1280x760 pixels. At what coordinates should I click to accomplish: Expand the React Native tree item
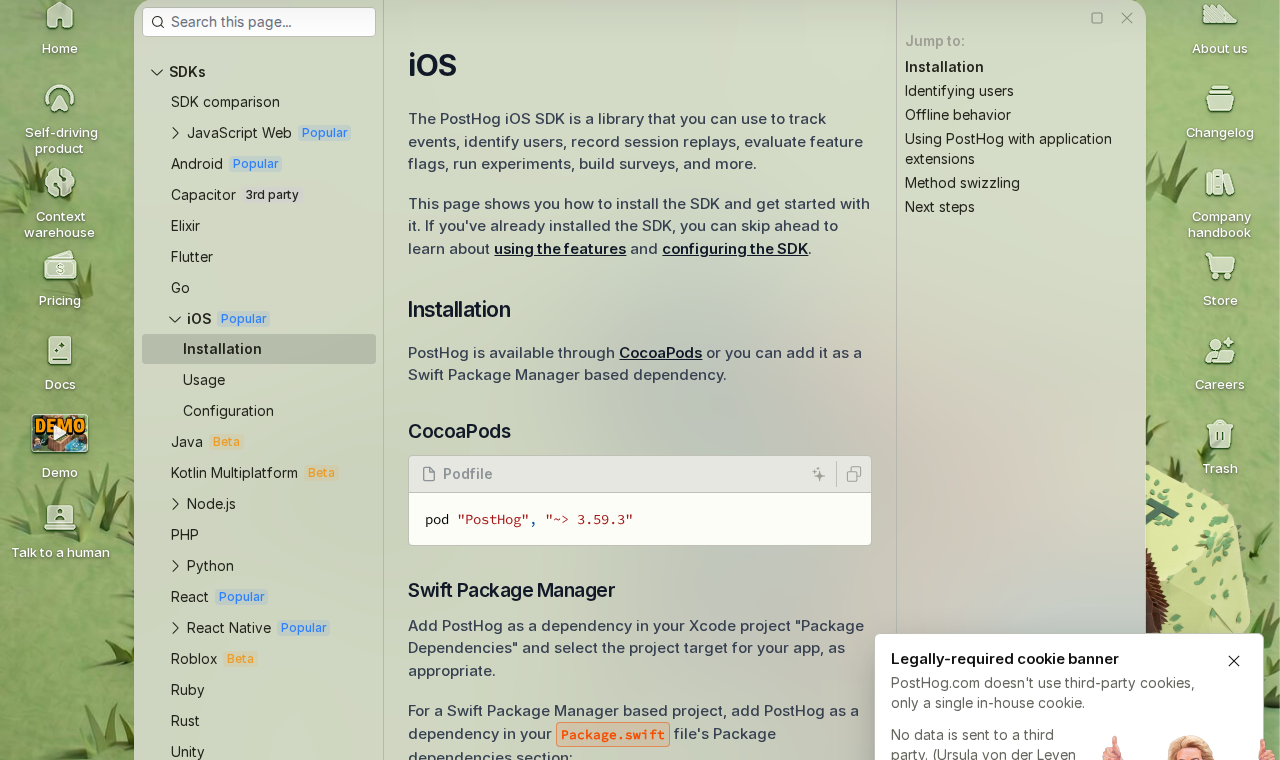coord(176,628)
